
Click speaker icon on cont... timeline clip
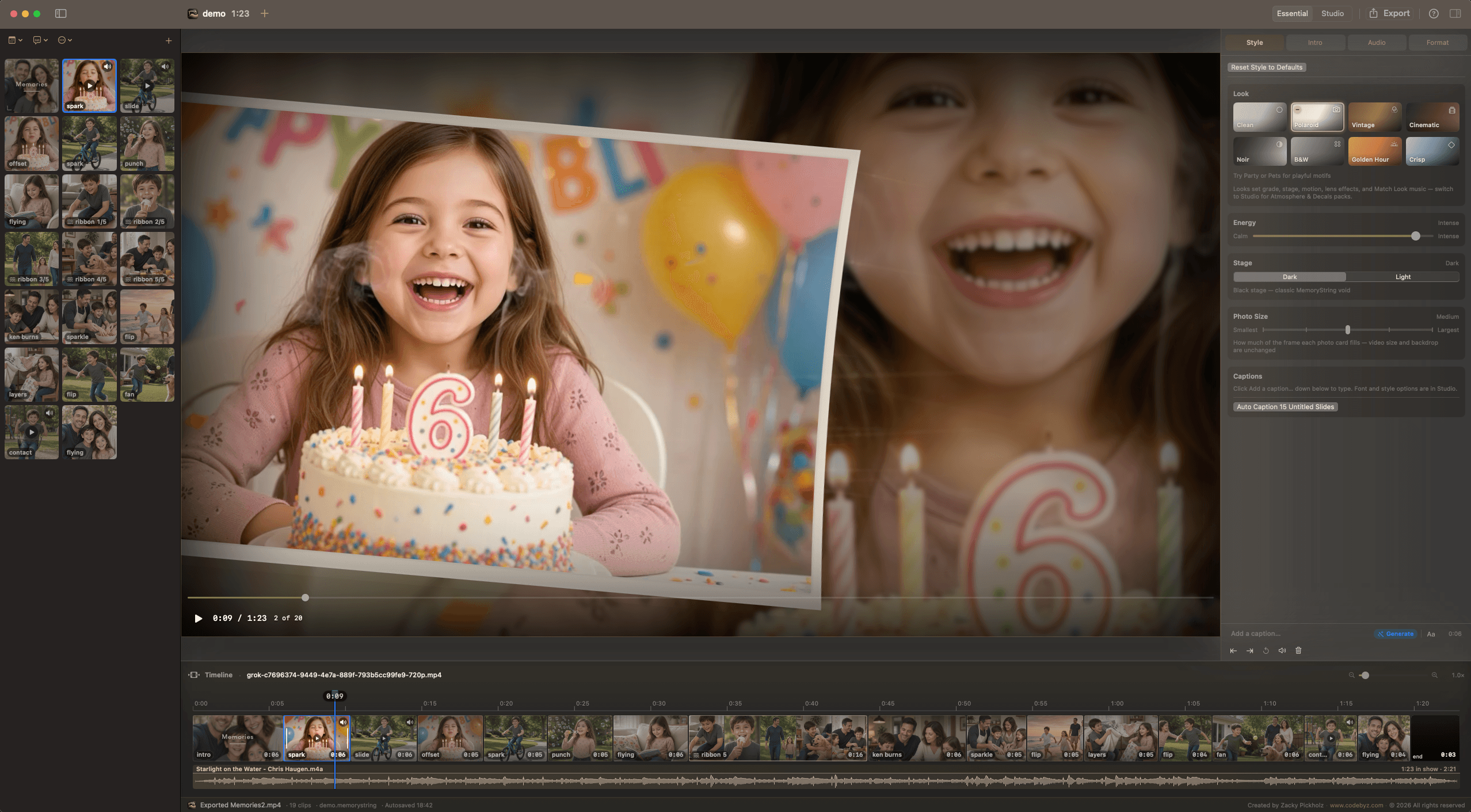coord(1350,722)
